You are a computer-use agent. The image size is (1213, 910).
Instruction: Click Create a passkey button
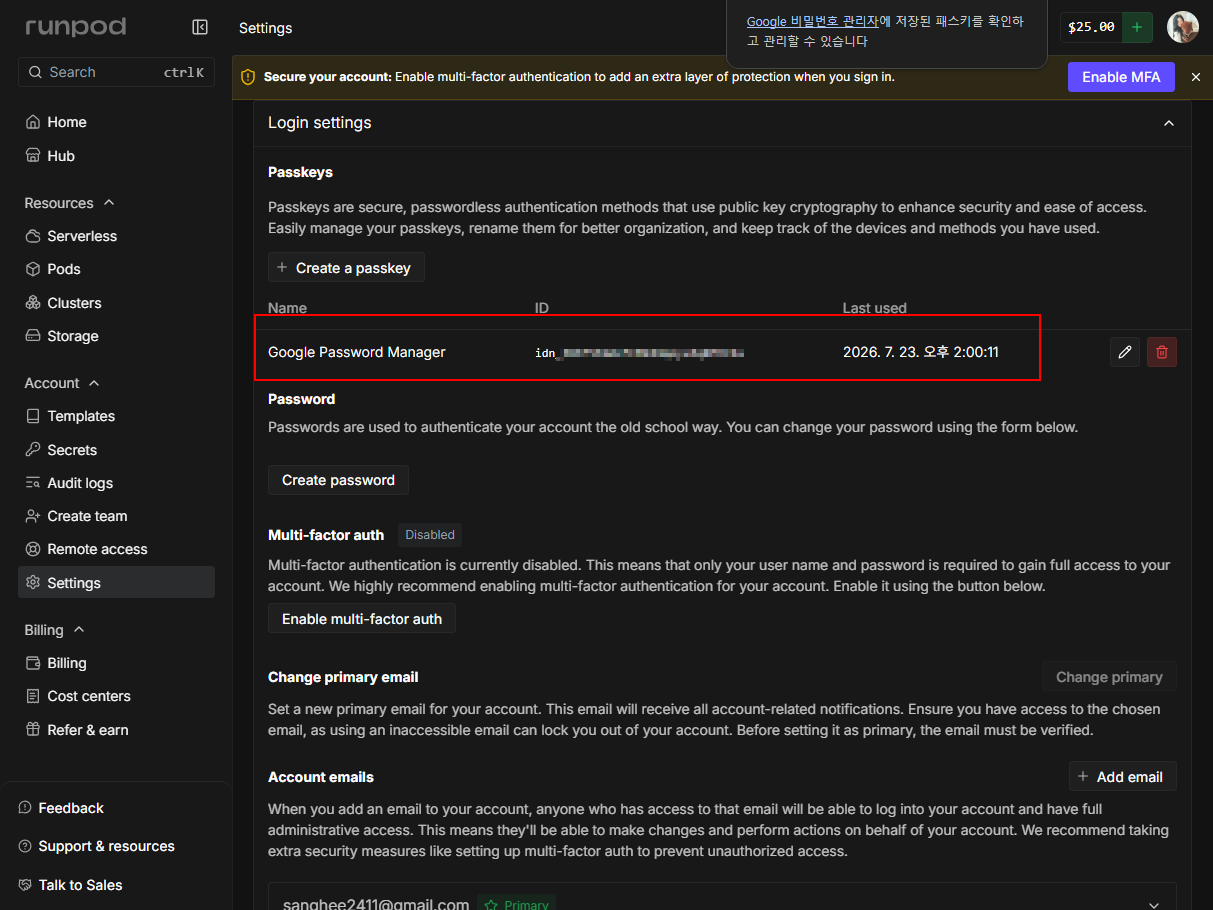(x=346, y=268)
